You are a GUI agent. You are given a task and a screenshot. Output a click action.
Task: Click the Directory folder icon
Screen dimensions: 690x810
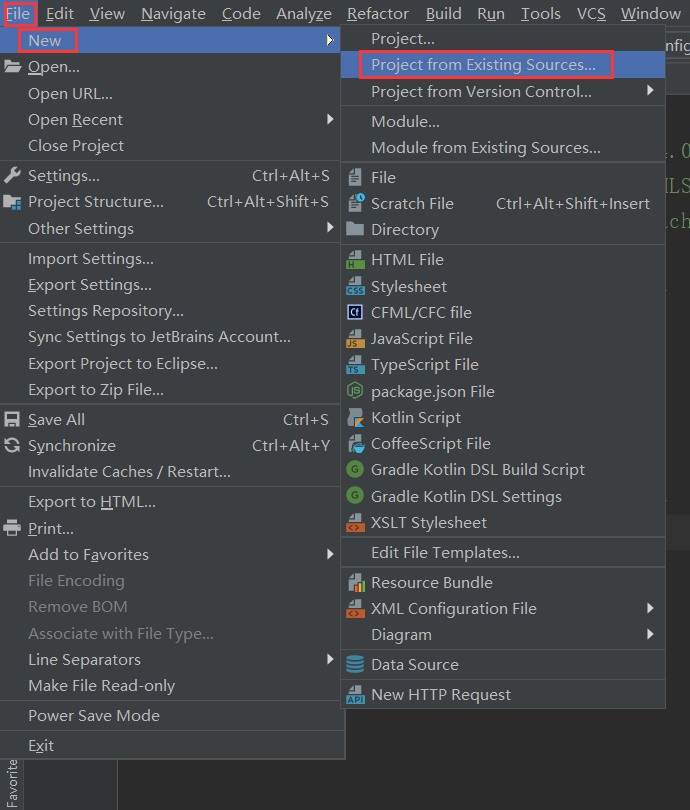tap(355, 229)
